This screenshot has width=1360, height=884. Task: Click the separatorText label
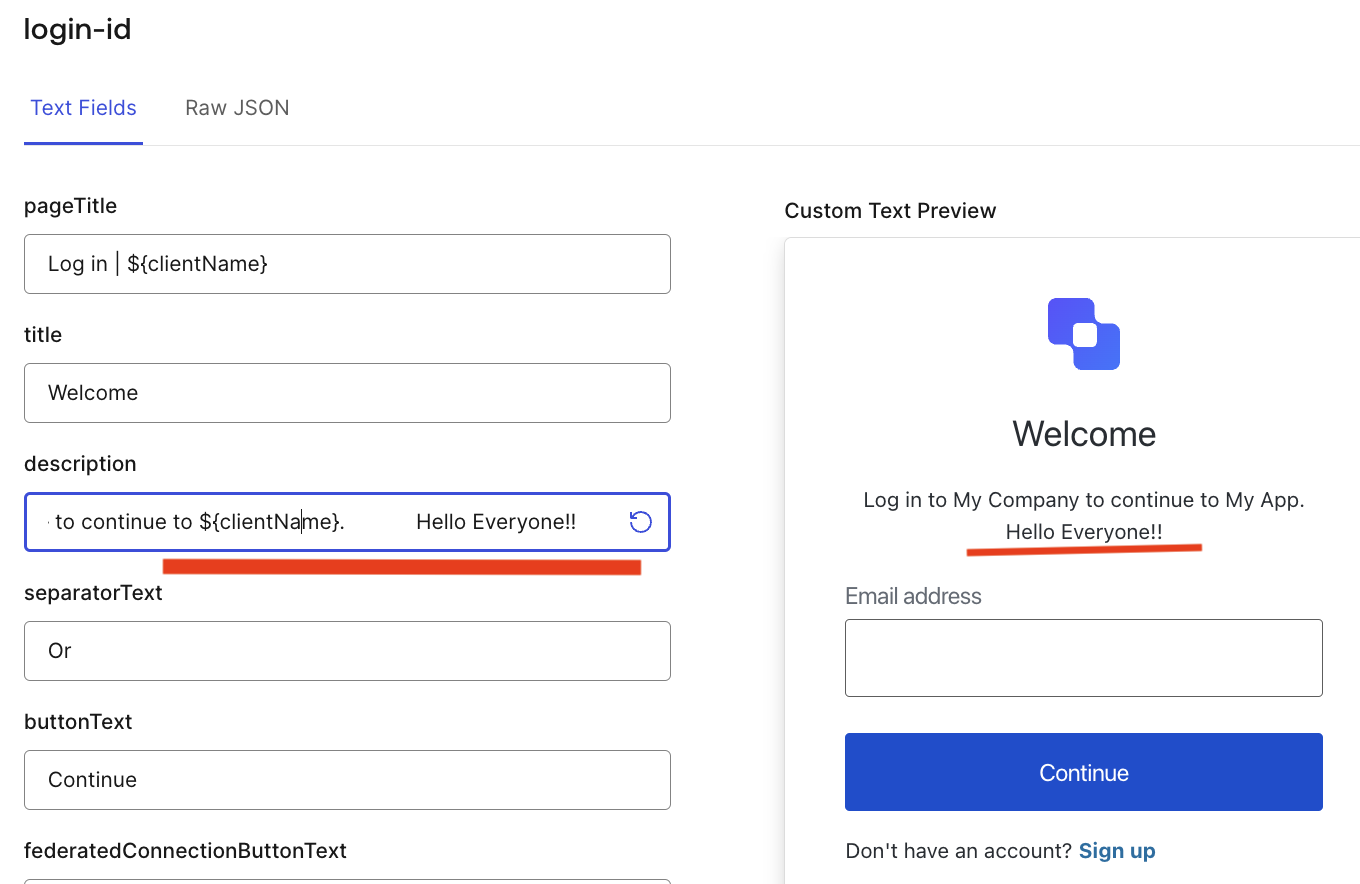[x=93, y=593]
